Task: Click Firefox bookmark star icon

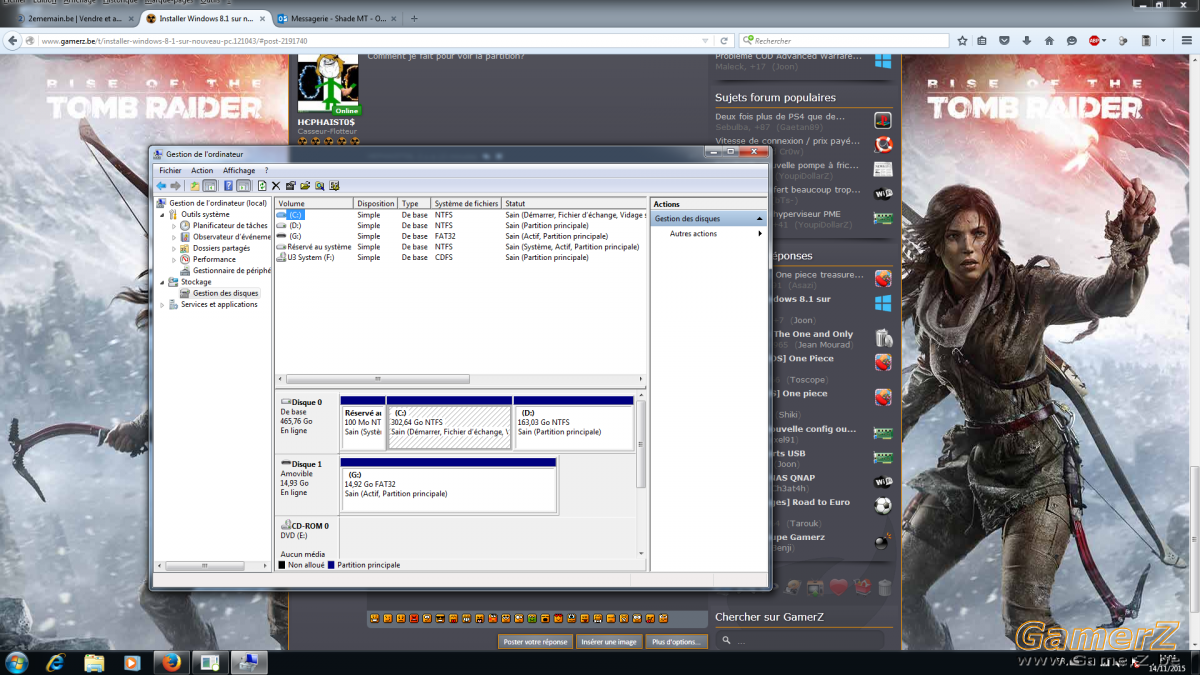Action: (962, 41)
